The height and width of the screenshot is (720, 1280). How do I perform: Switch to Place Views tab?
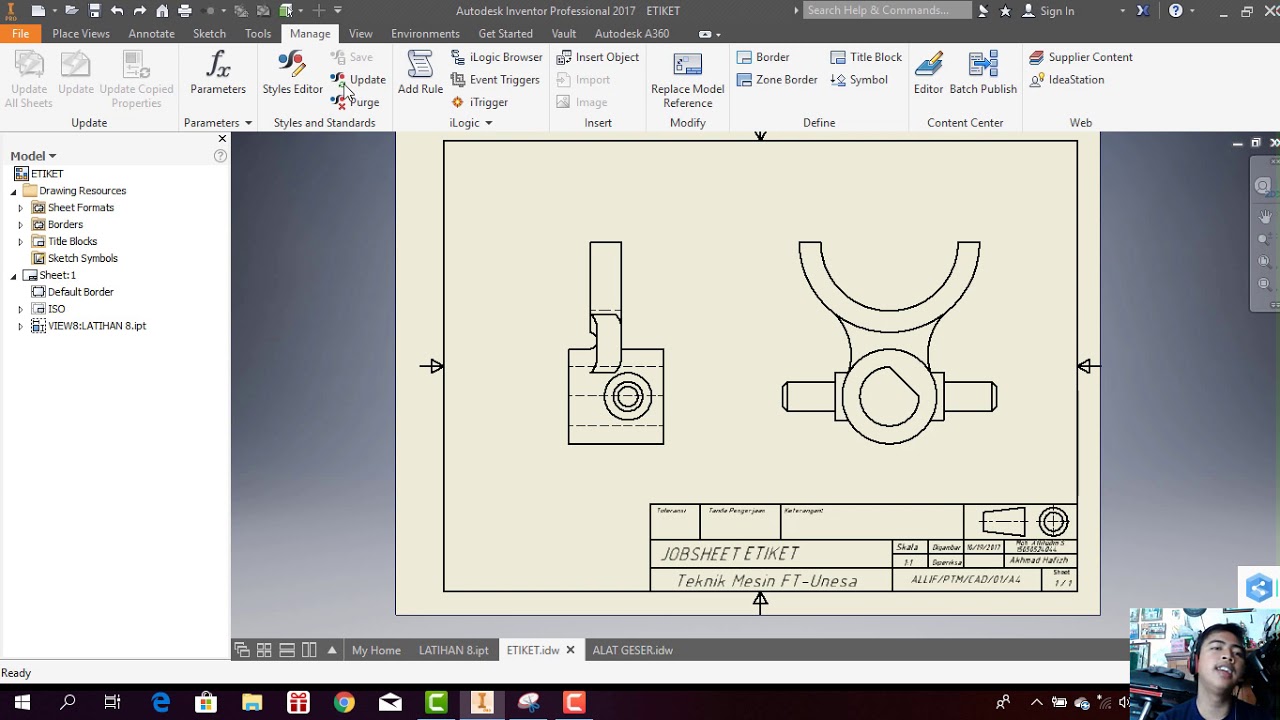pos(81,34)
